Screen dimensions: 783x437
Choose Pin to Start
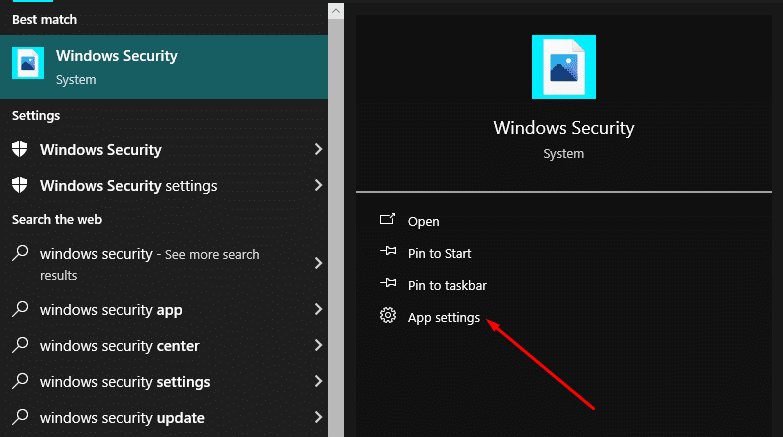439,253
